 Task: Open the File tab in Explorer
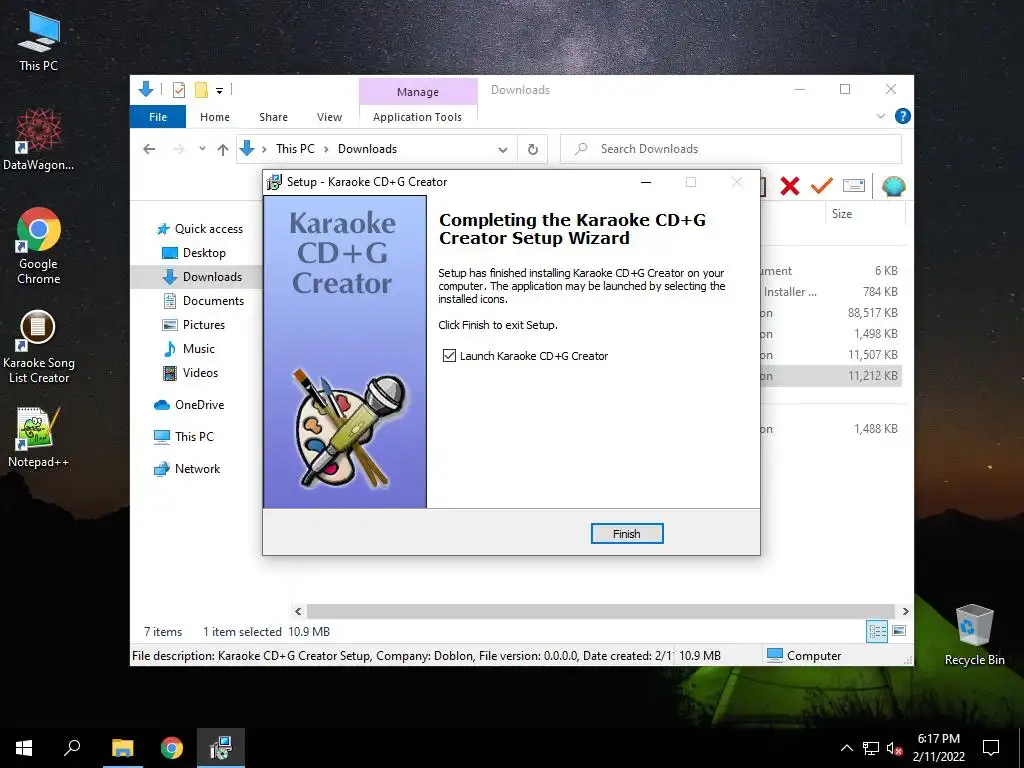pyautogui.click(x=158, y=117)
